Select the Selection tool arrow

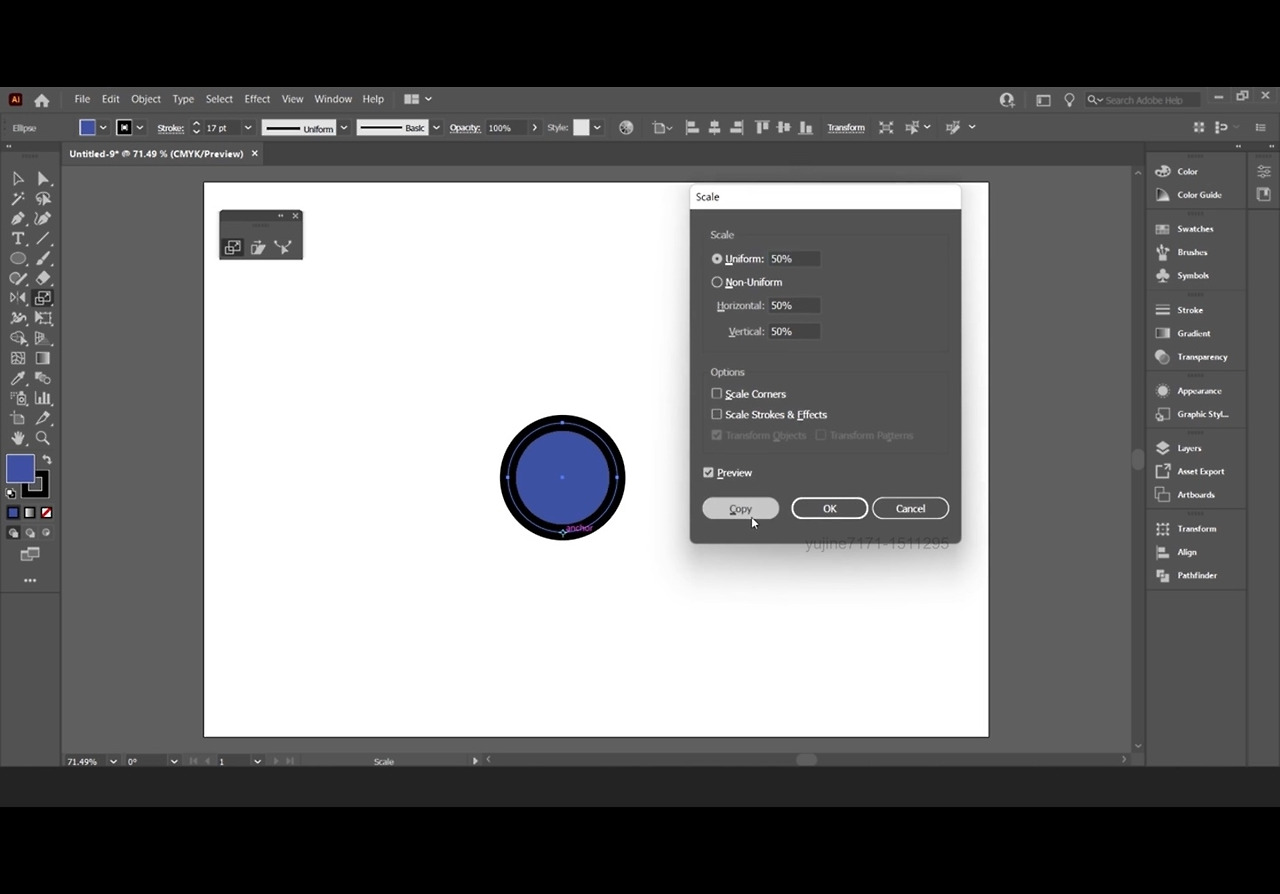tap(18, 178)
